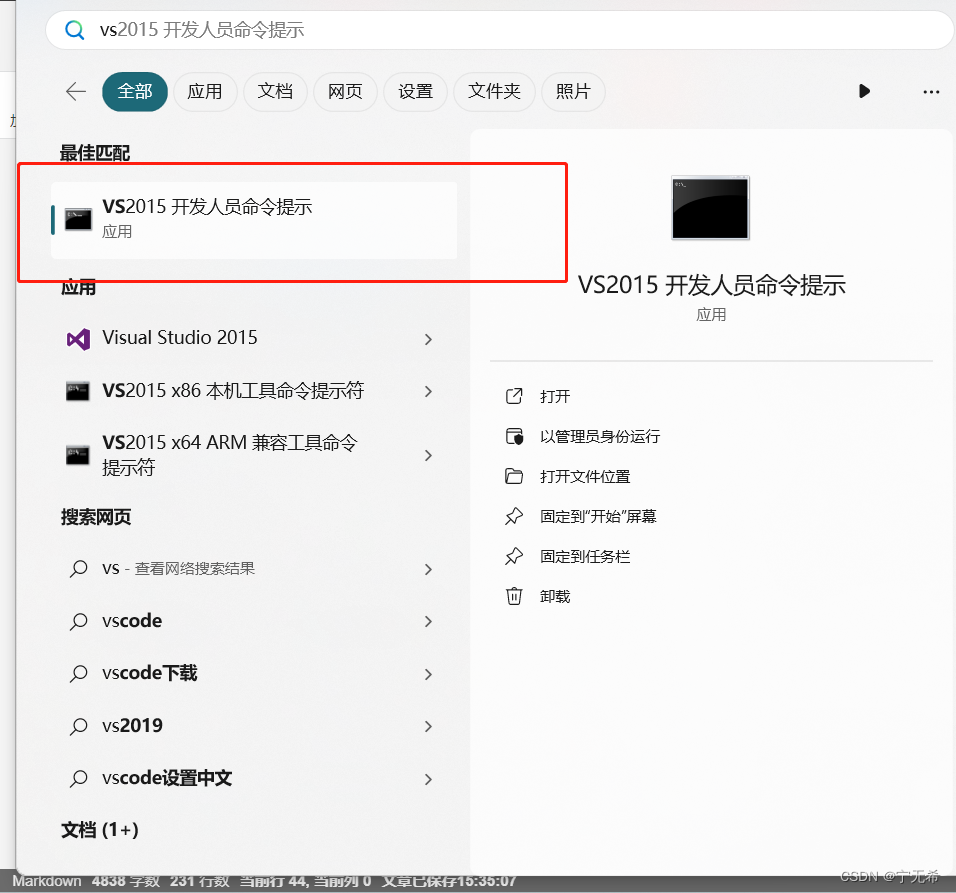Open the 文档 (1+) section header

100,830
